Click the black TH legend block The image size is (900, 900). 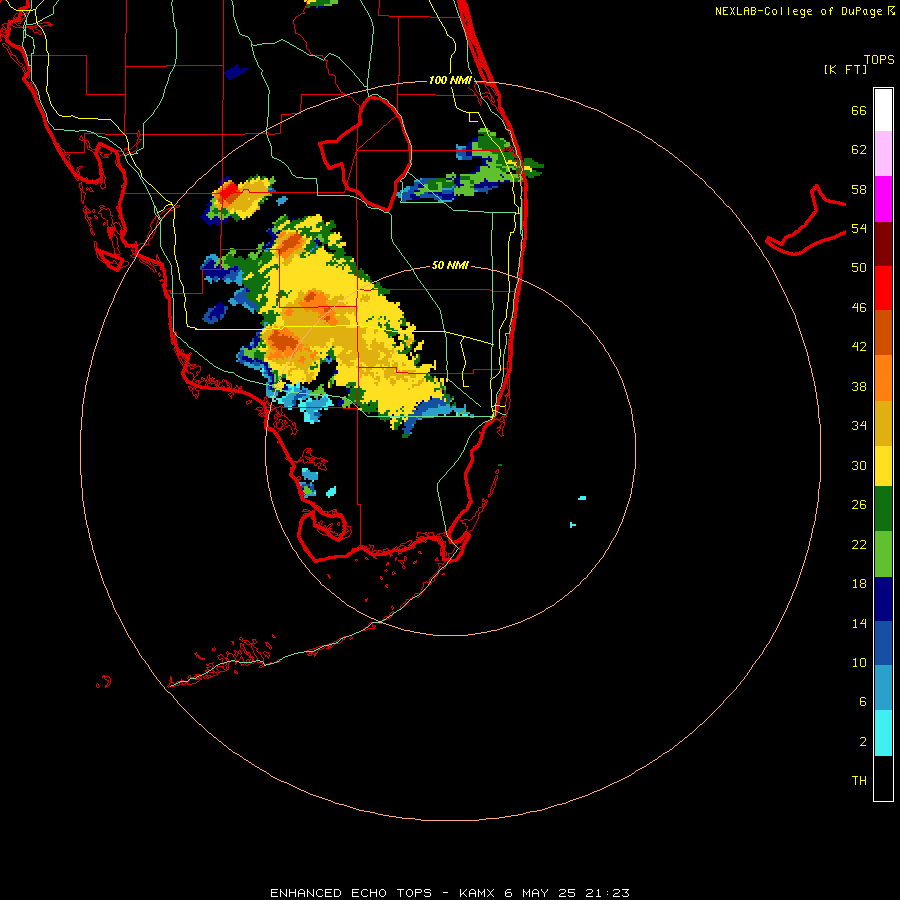[x=883, y=778]
